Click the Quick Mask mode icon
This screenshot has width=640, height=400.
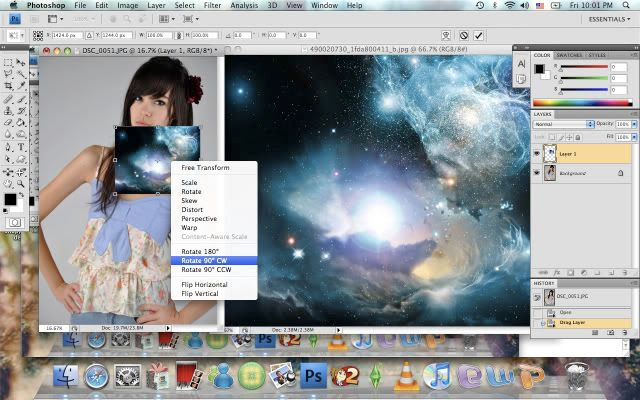pyautogui.click(x=15, y=222)
